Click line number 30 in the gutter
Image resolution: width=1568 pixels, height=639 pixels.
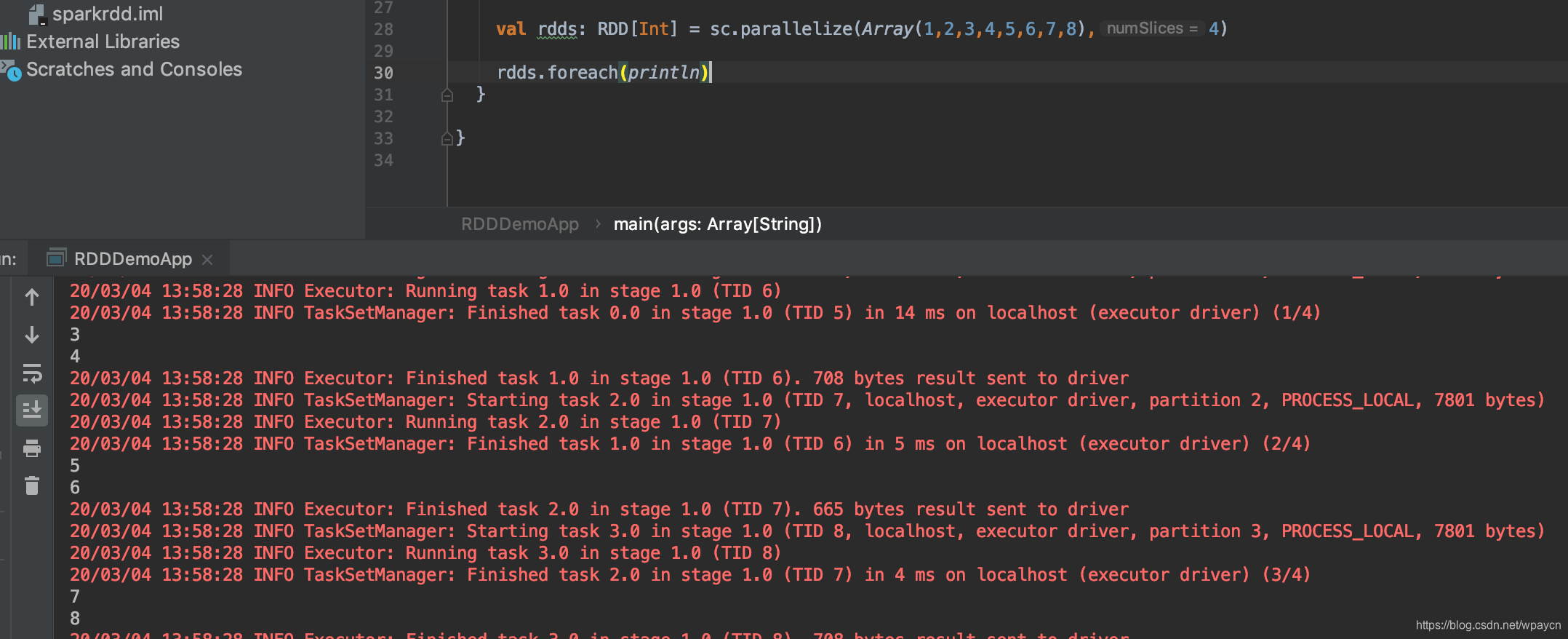(383, 73)
